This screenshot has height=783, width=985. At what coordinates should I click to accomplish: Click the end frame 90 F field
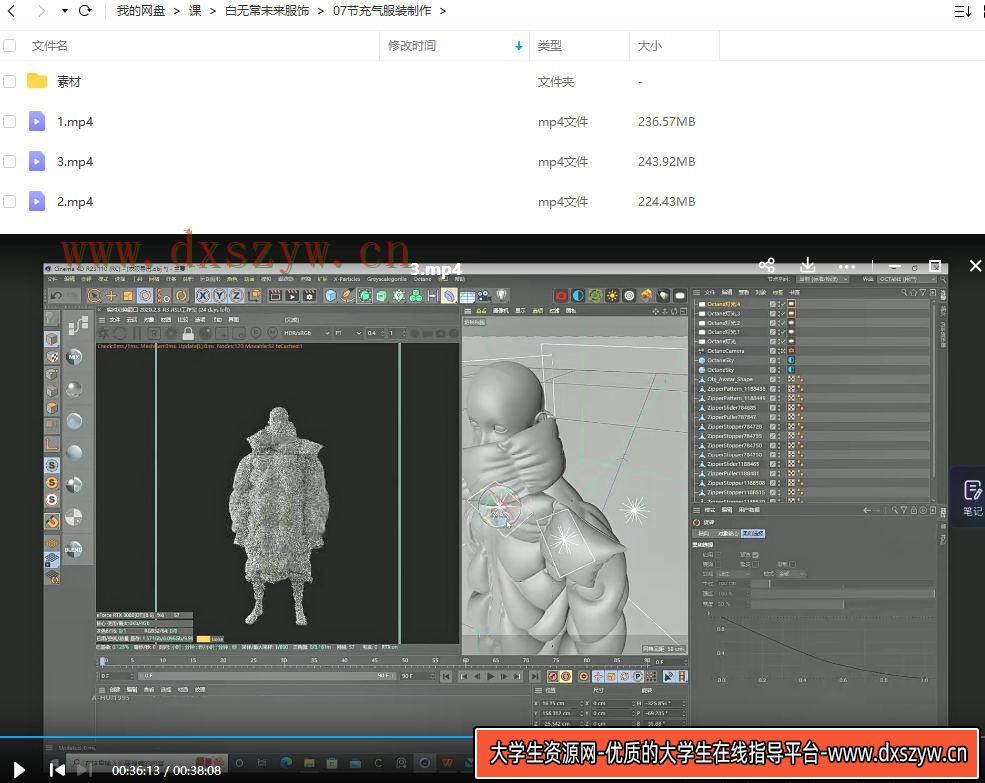[x=417, y=676]
